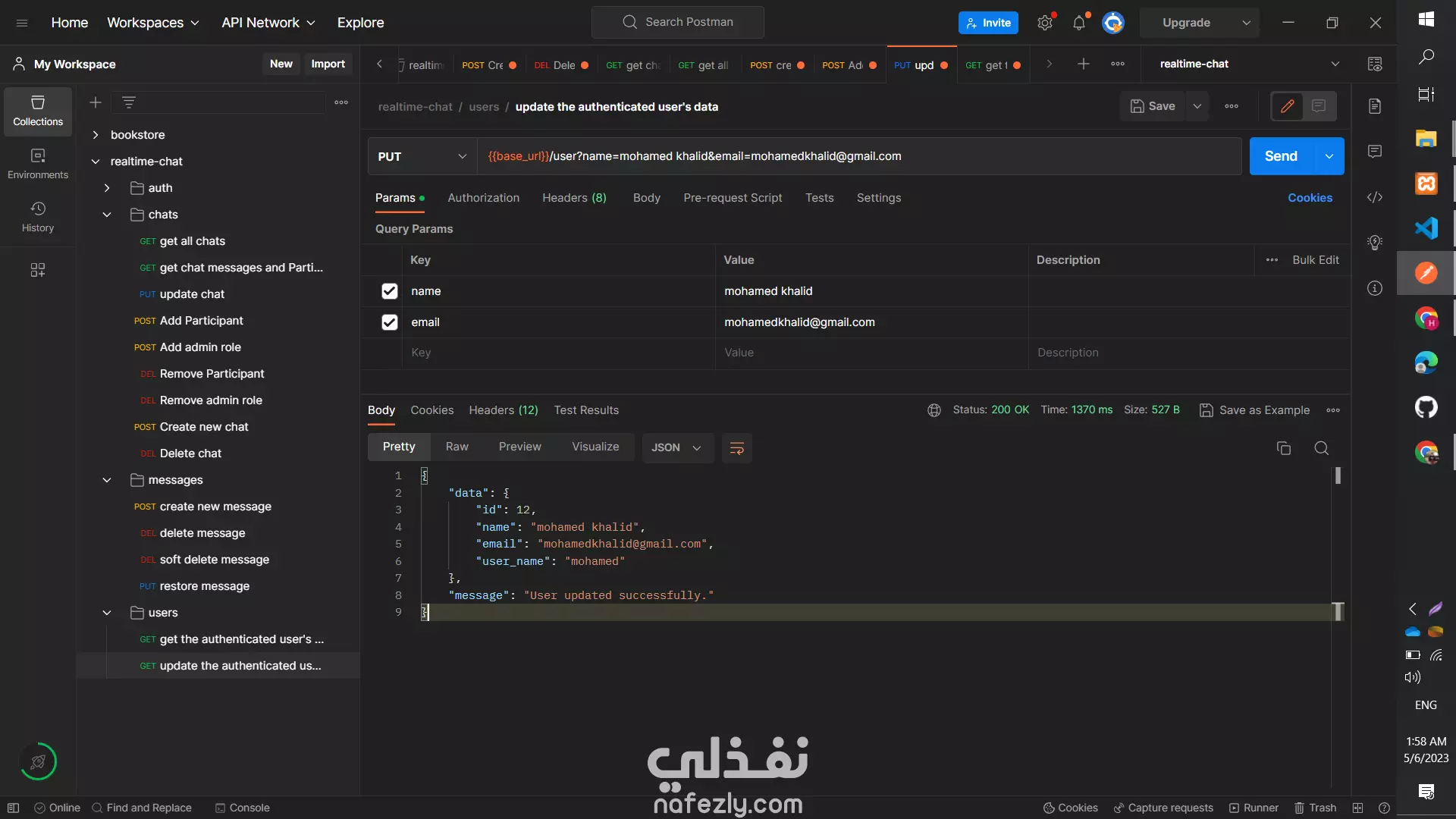Open the History sidebar panel
The height and width of the screenshot is (819, 1456).
38,217
